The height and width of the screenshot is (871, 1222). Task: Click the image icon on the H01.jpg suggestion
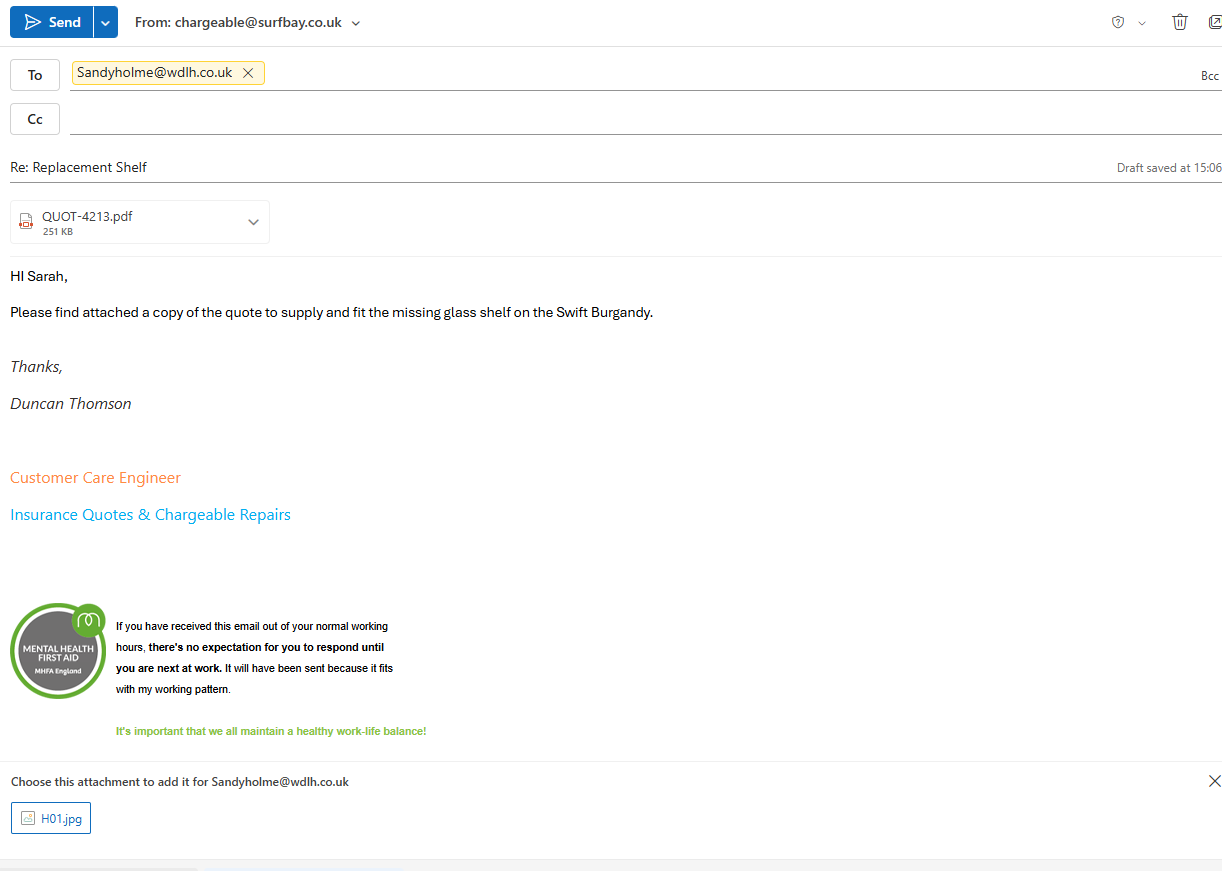point(28,818)
